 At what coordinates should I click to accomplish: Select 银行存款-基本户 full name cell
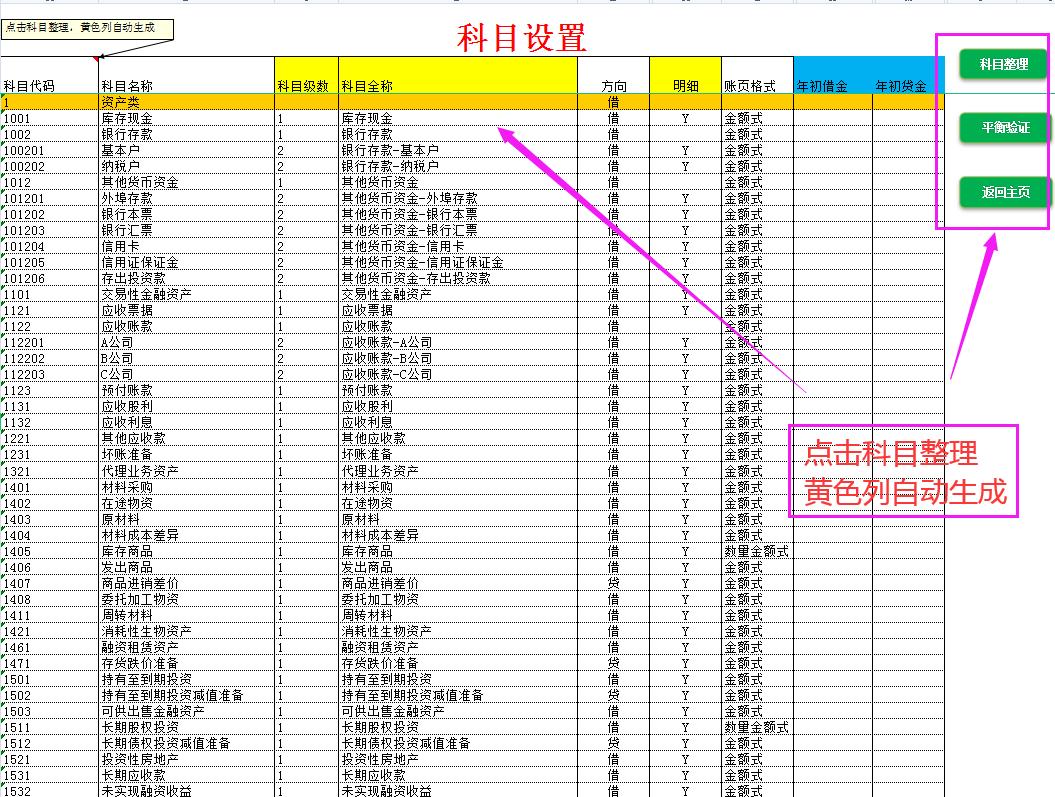458,150
